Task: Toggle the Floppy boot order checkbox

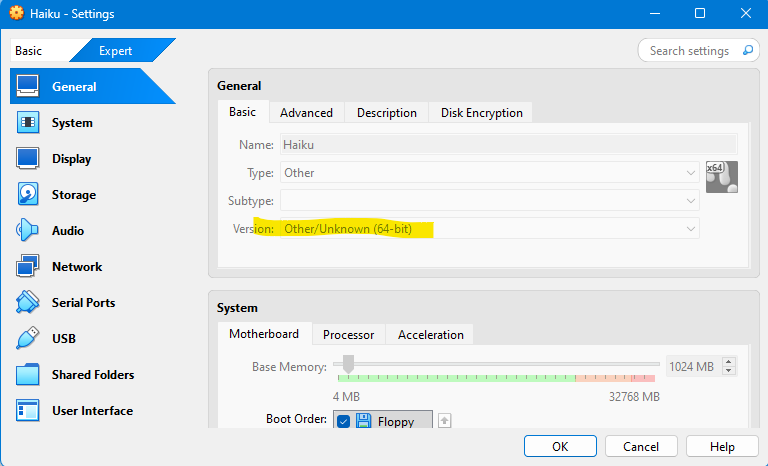Action: pos(343,422)
